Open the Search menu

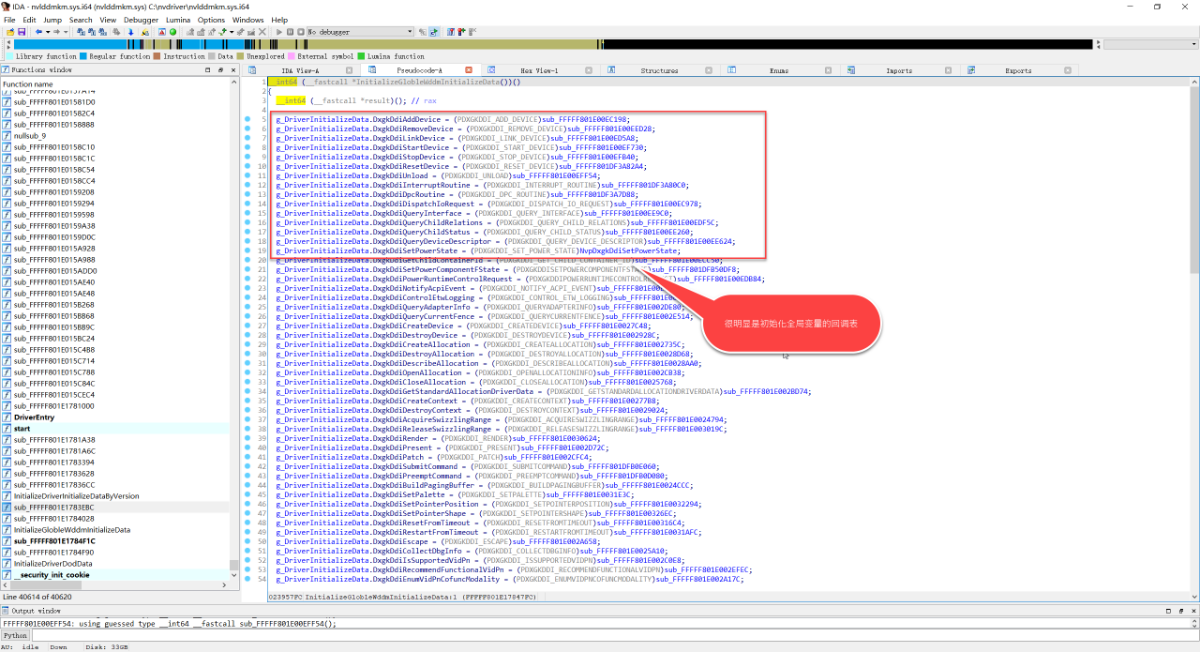pos(81,19)
